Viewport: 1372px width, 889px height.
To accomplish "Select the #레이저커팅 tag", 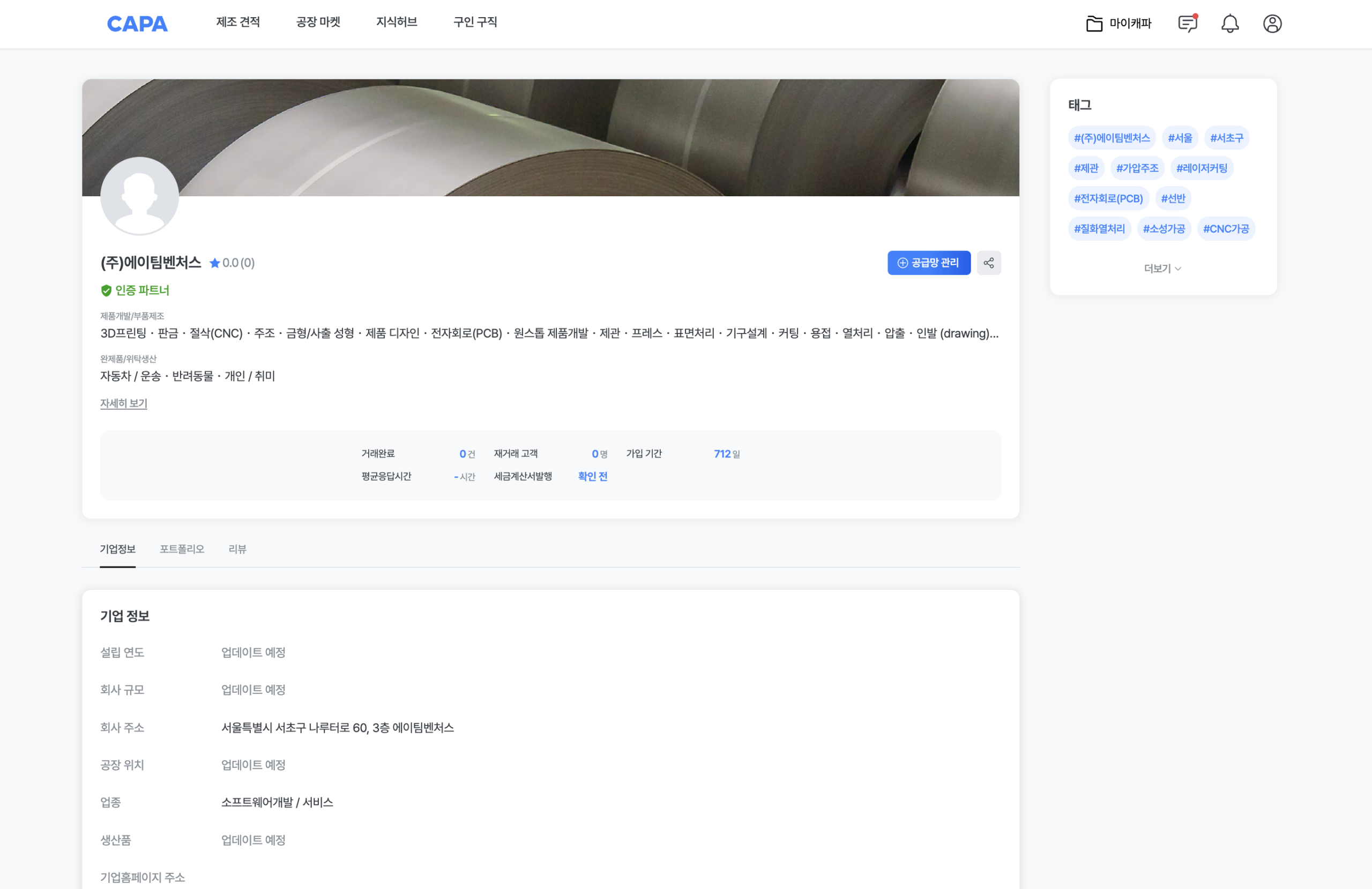I will click(1202, 168).
